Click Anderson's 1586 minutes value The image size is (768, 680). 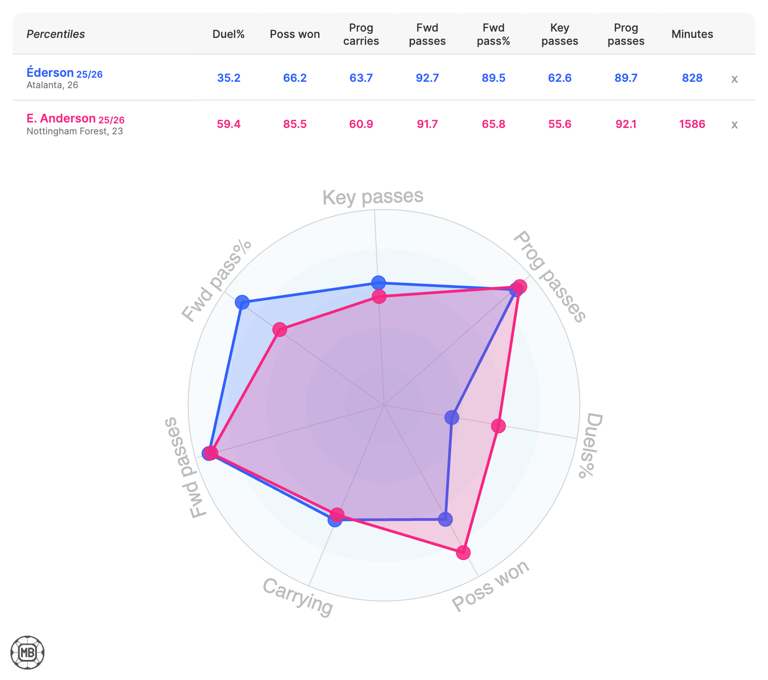[692, 124]
